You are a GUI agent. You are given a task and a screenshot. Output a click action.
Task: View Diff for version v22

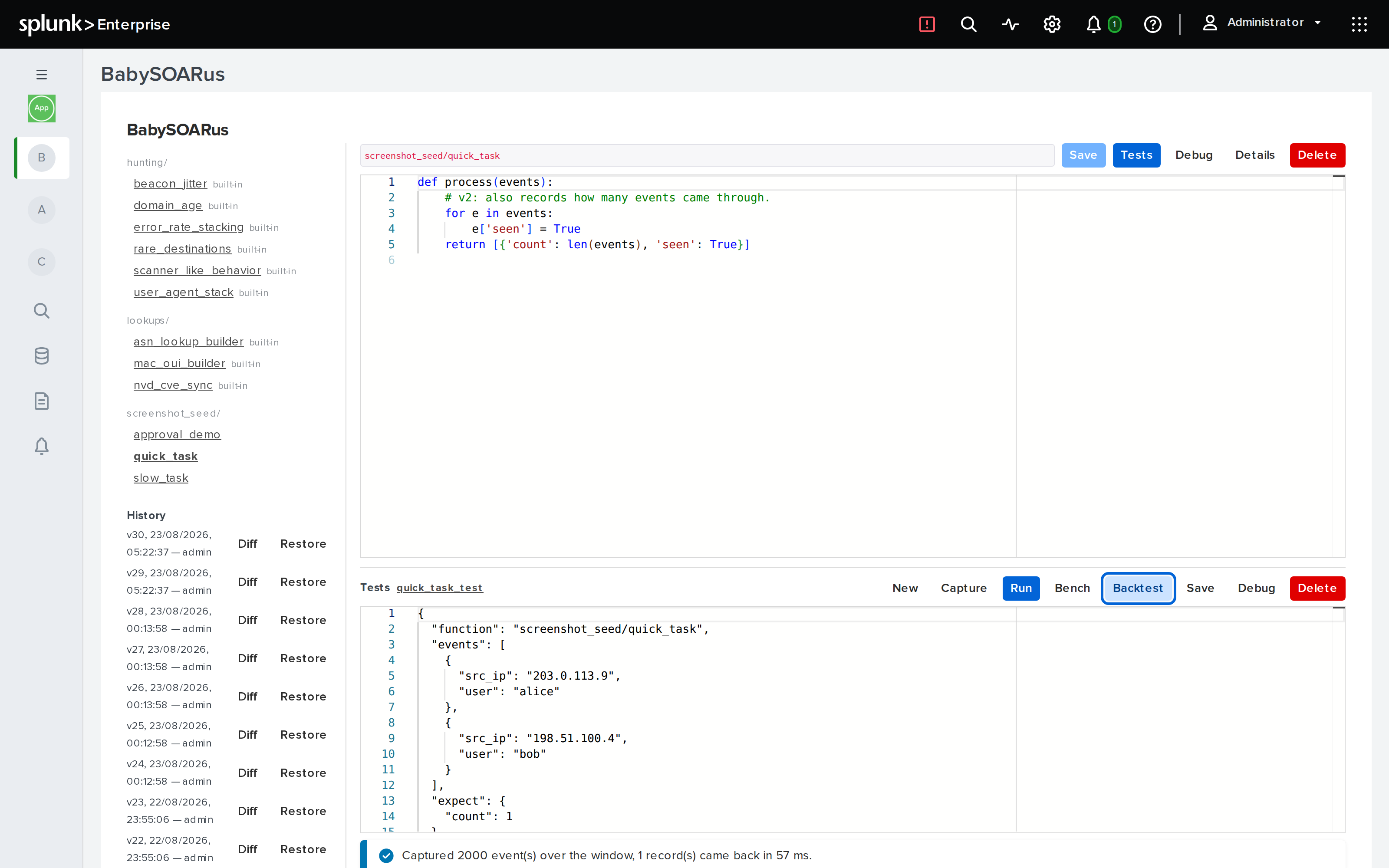[x=247, y=849]
